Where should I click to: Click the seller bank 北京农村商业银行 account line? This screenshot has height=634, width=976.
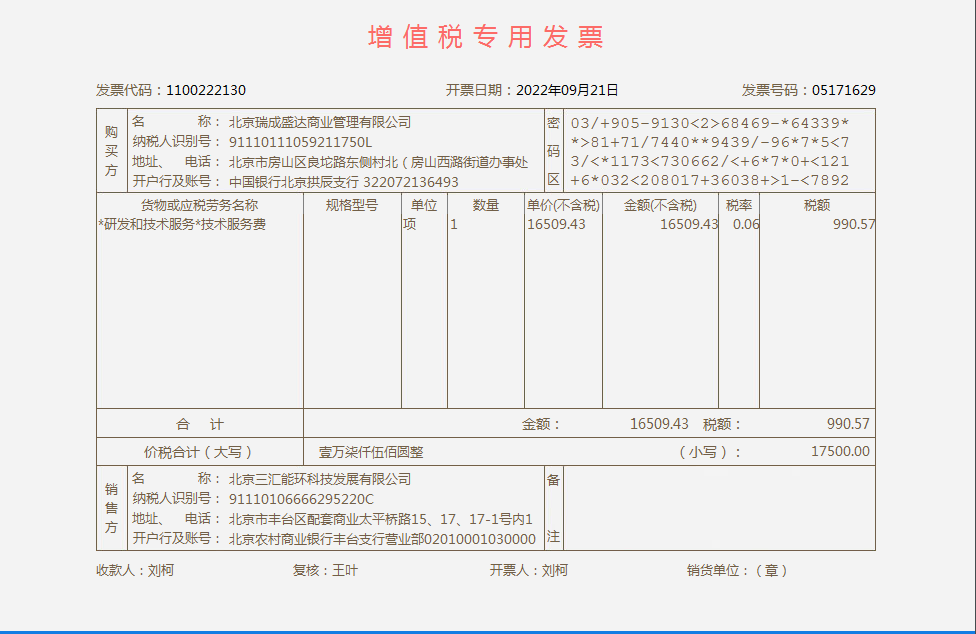(382, 539)
